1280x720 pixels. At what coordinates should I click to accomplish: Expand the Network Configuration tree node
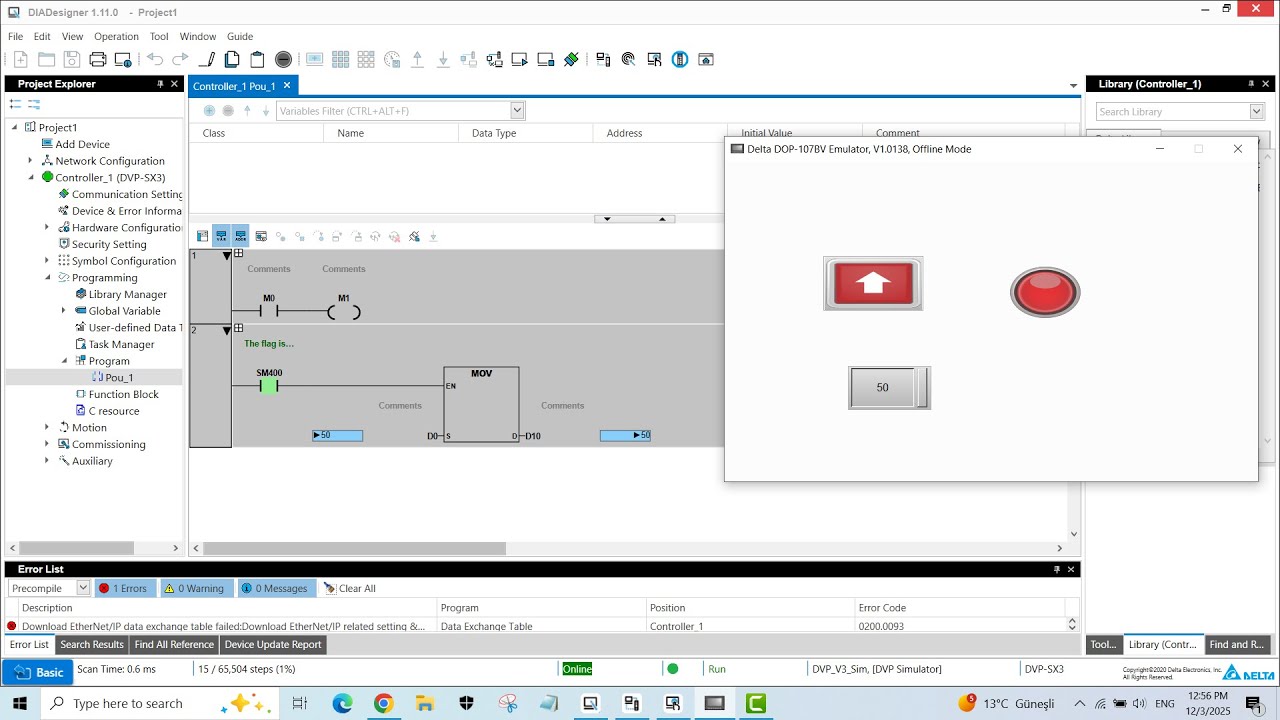pyautogui.click(x=31, y=161)
